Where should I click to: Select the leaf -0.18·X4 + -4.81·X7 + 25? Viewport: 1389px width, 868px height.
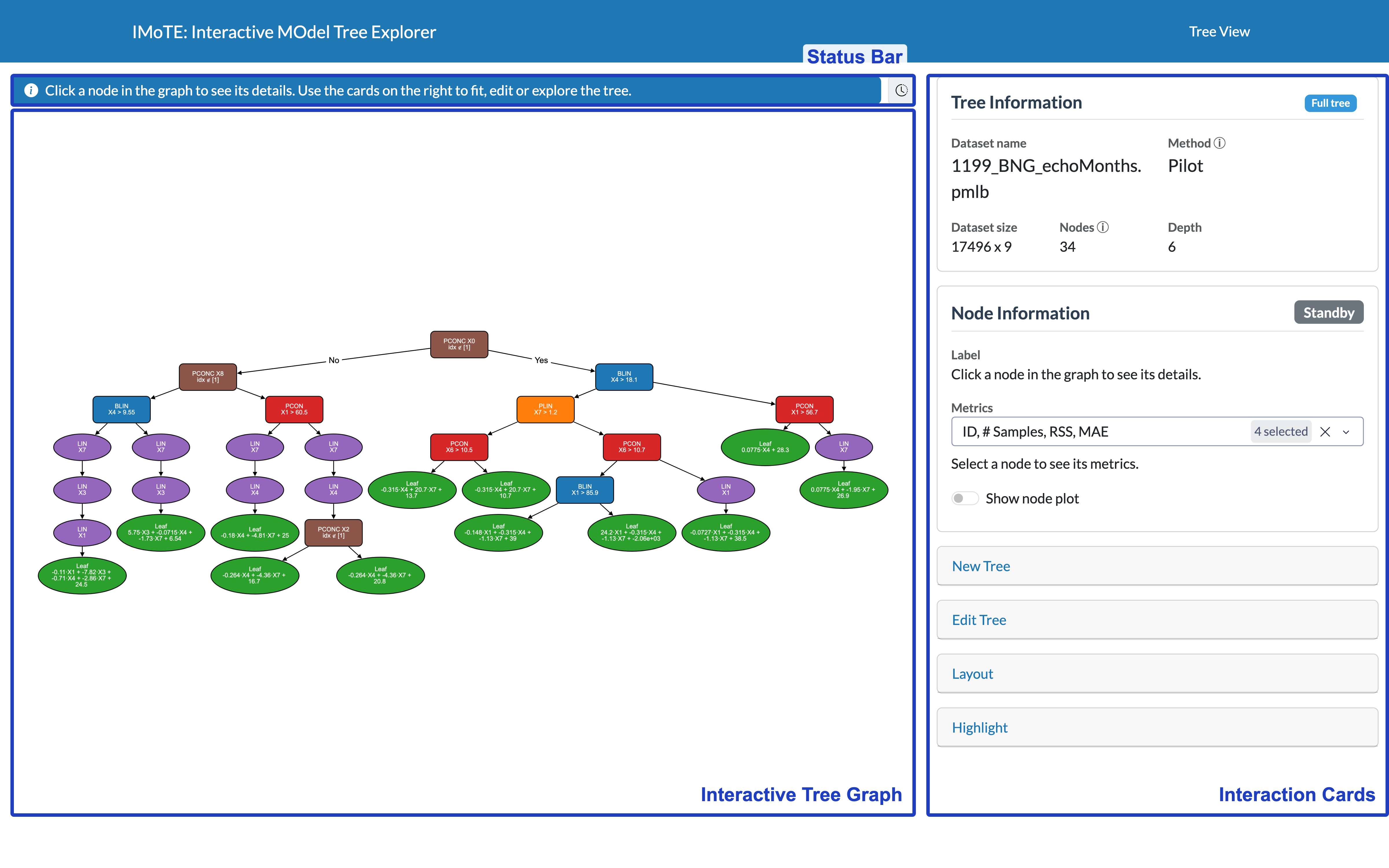coord(255,533)
